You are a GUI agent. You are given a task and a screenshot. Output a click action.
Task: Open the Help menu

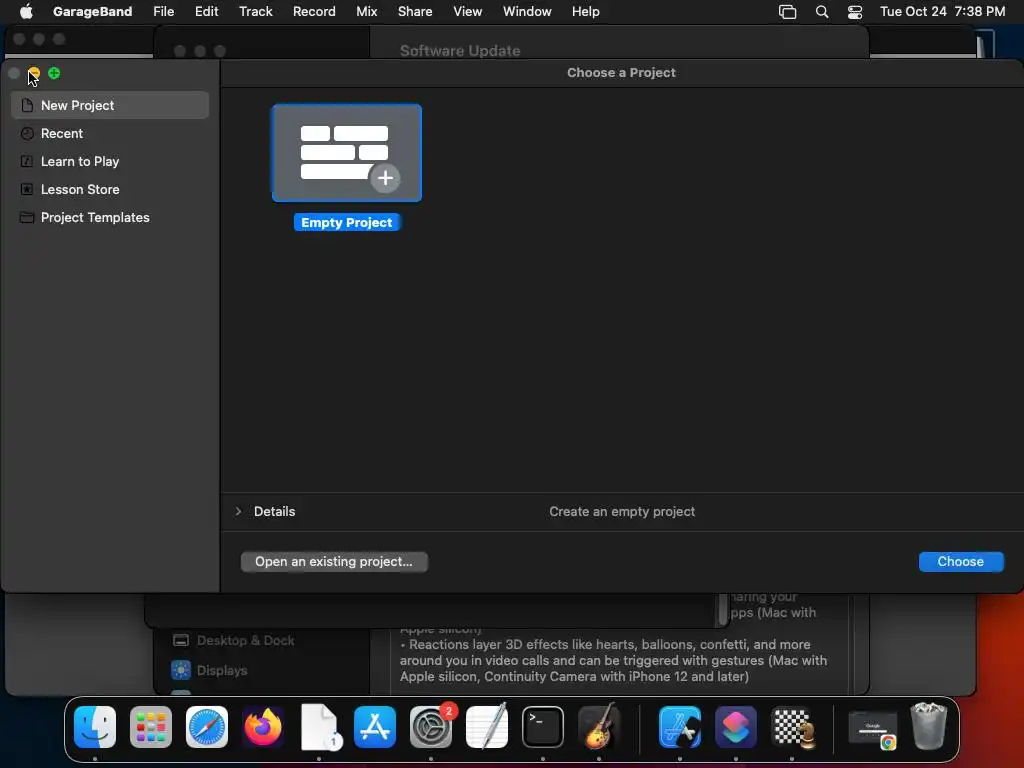pyautogui.click(x=586, y=12)
